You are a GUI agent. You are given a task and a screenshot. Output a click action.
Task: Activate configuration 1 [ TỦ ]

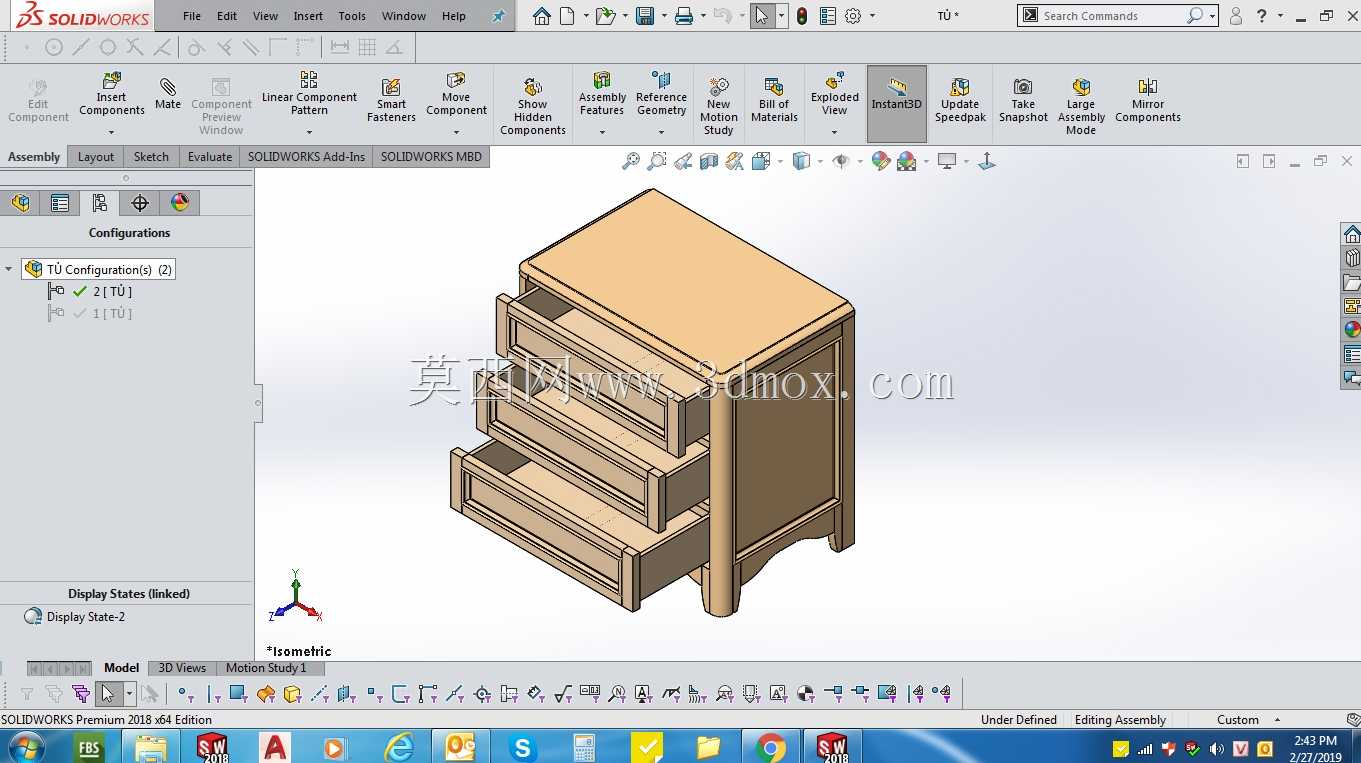(112, 313)
